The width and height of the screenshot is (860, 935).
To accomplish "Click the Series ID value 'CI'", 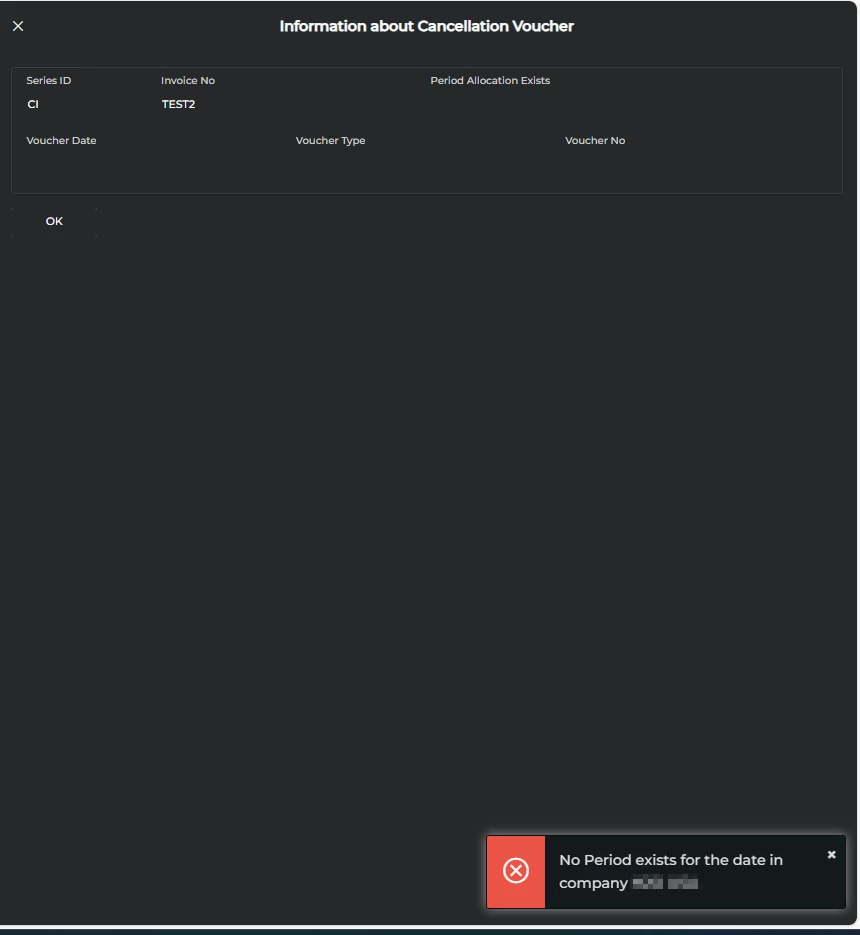I will [32, 103].
